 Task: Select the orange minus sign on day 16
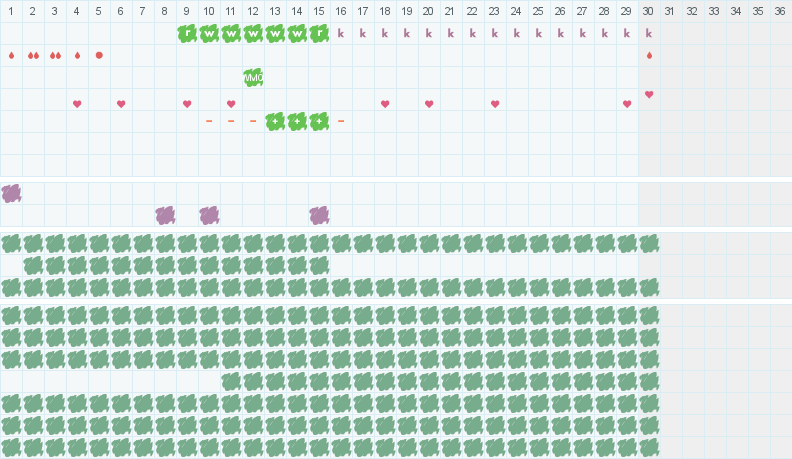click(x=341, y=121)
